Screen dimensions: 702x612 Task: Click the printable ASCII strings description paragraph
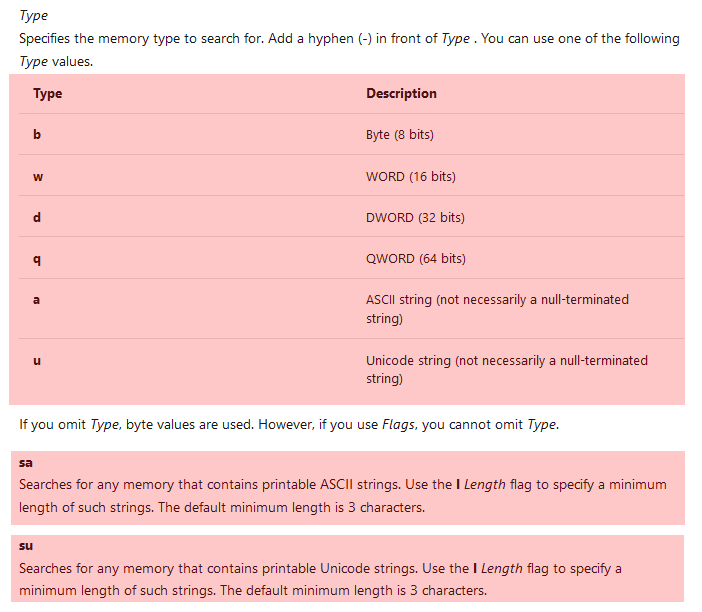click(x=343, y=496)
